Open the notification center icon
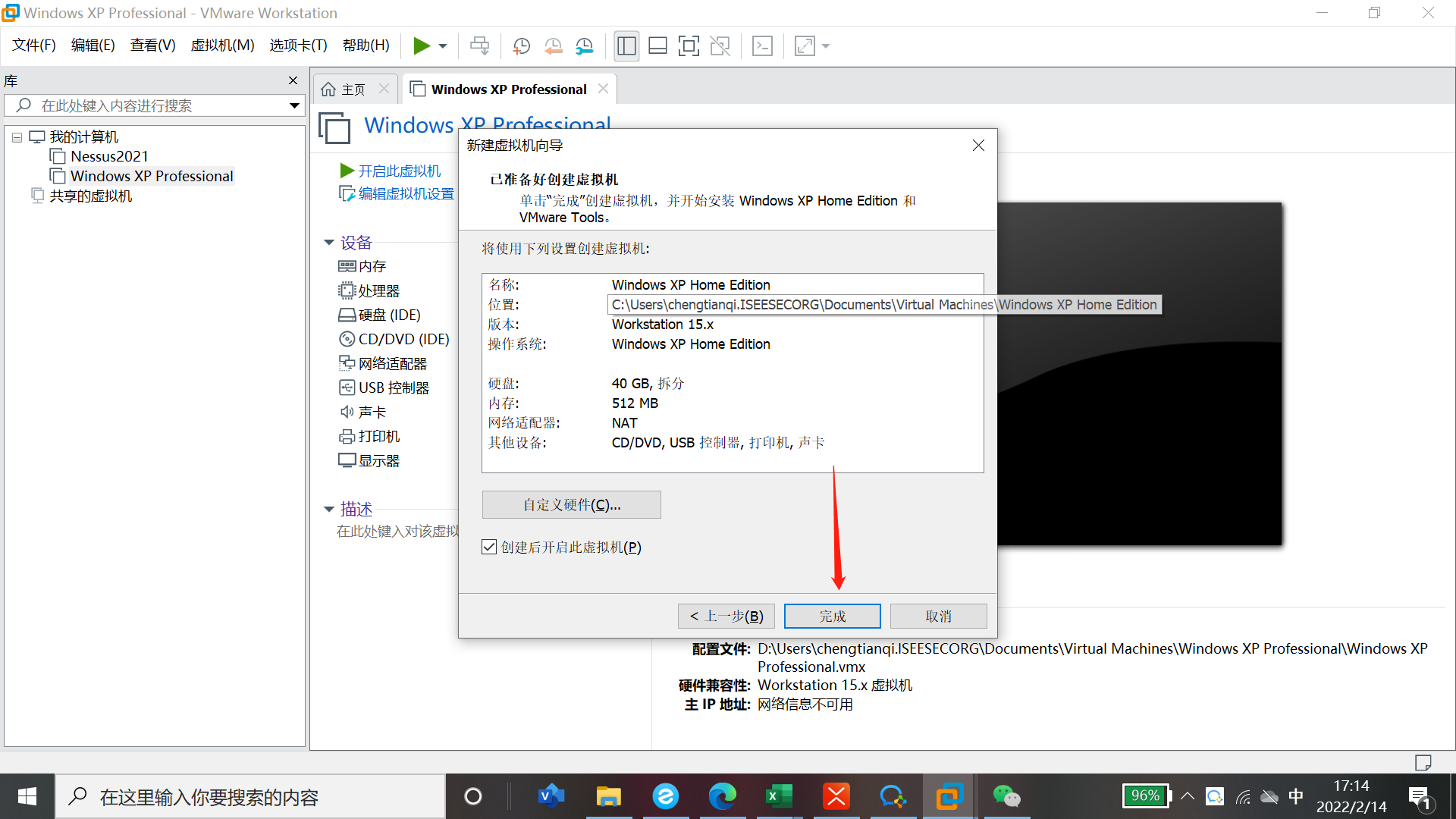Viewport: 1456px width, 819px height. (x=1421, y=797)
